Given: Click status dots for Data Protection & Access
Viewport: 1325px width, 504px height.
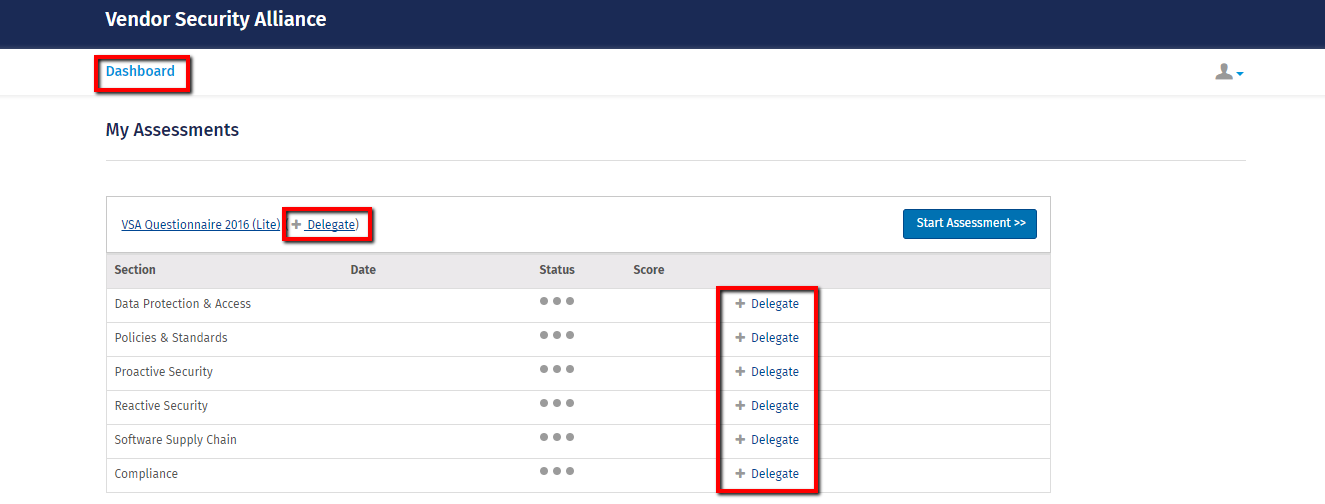Looking at the screenshot, I should pos(557,301).
